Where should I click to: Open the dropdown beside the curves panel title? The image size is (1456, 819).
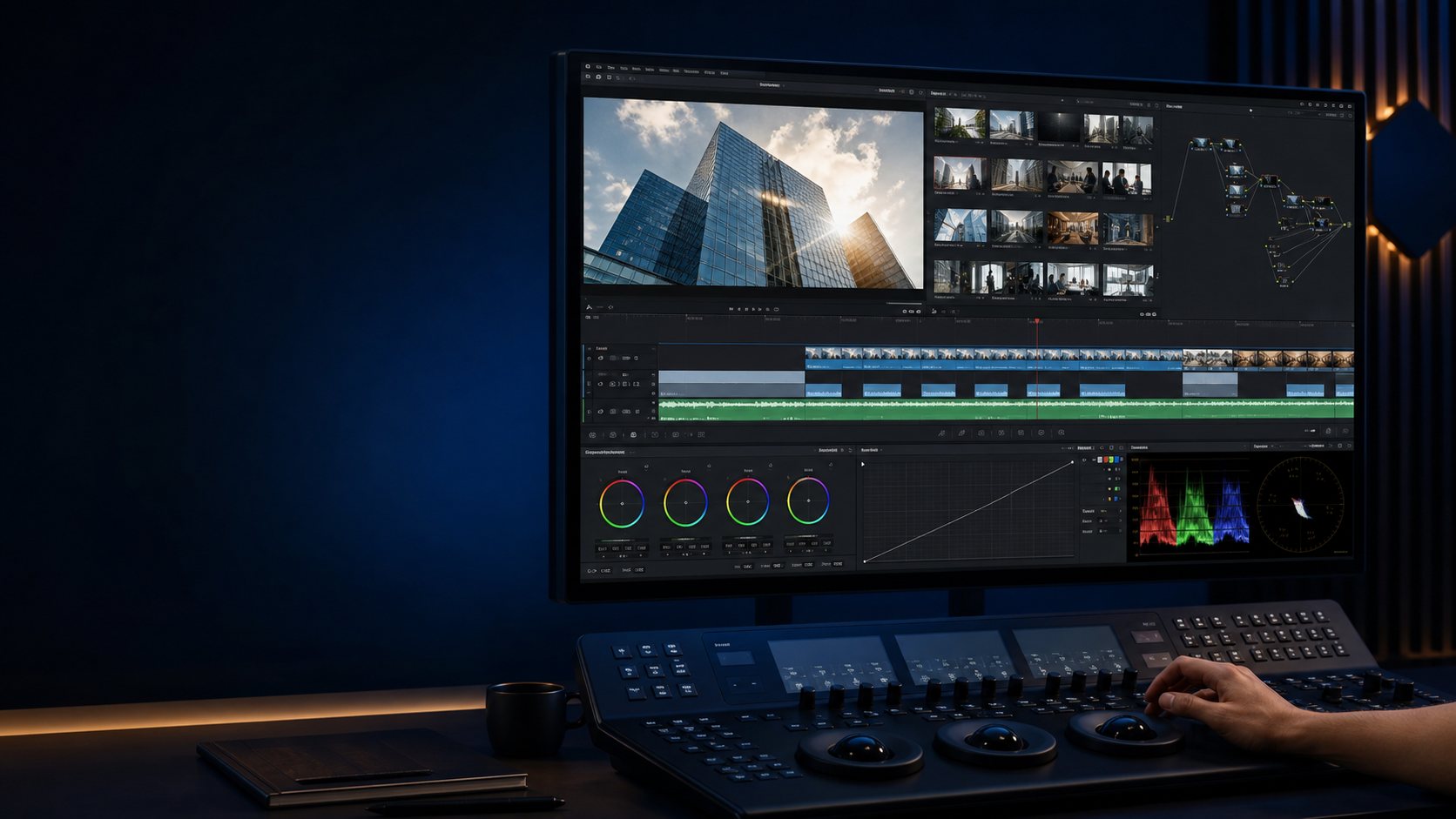coord(882,450)
